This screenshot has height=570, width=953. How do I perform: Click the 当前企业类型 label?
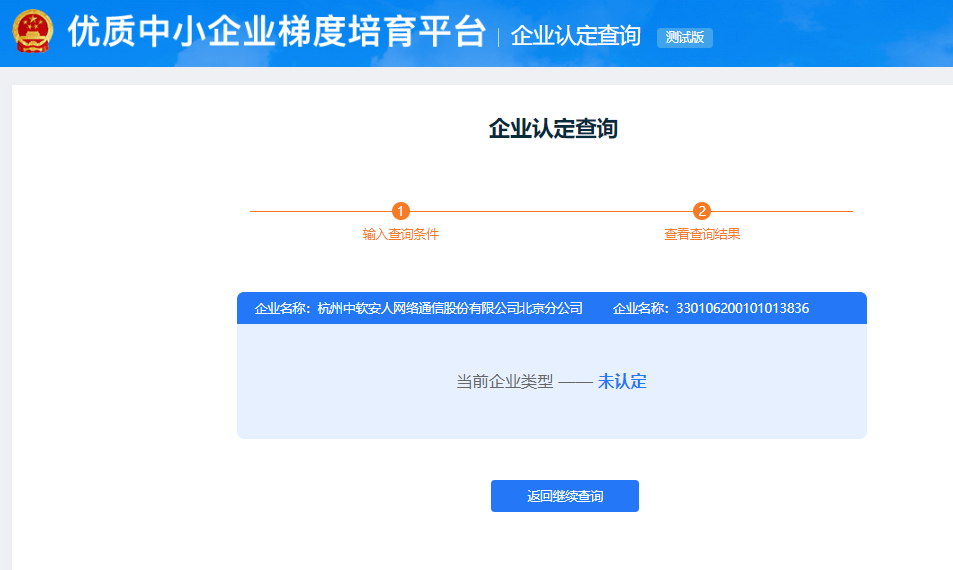pos(505,381)
